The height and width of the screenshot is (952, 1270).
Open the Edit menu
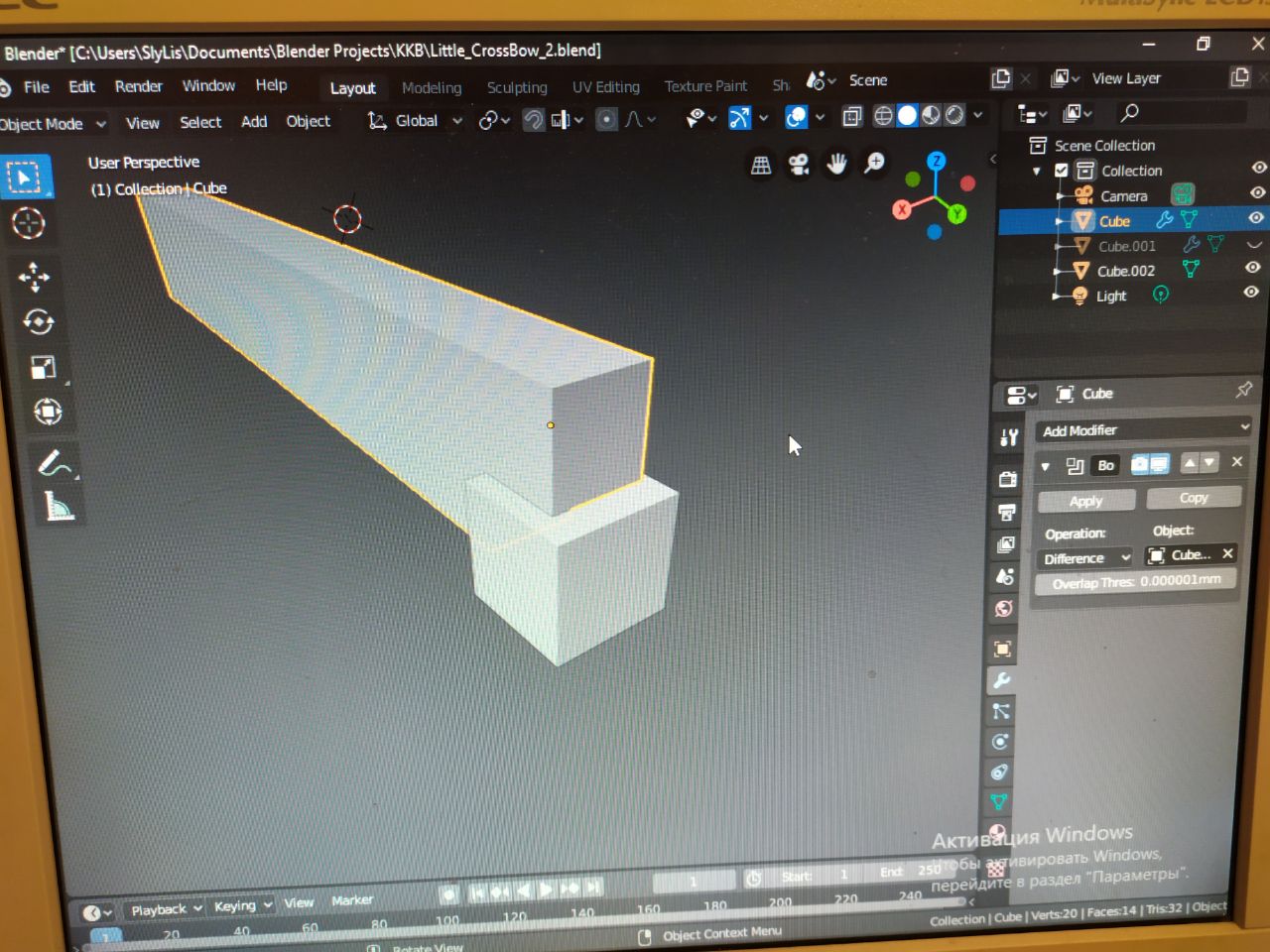coord(81,86)
